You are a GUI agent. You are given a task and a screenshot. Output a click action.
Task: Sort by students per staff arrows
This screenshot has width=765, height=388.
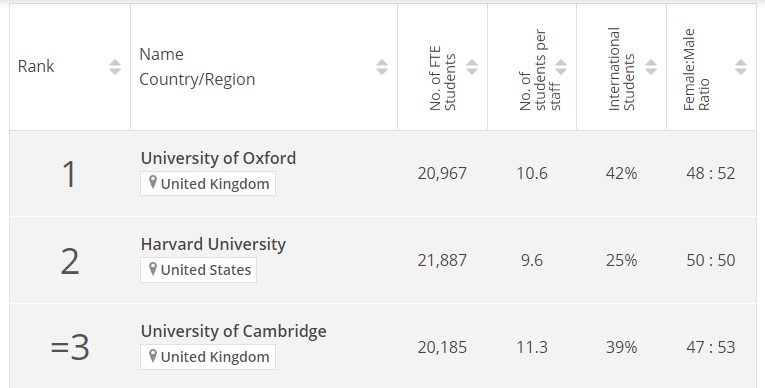[561, 67]
